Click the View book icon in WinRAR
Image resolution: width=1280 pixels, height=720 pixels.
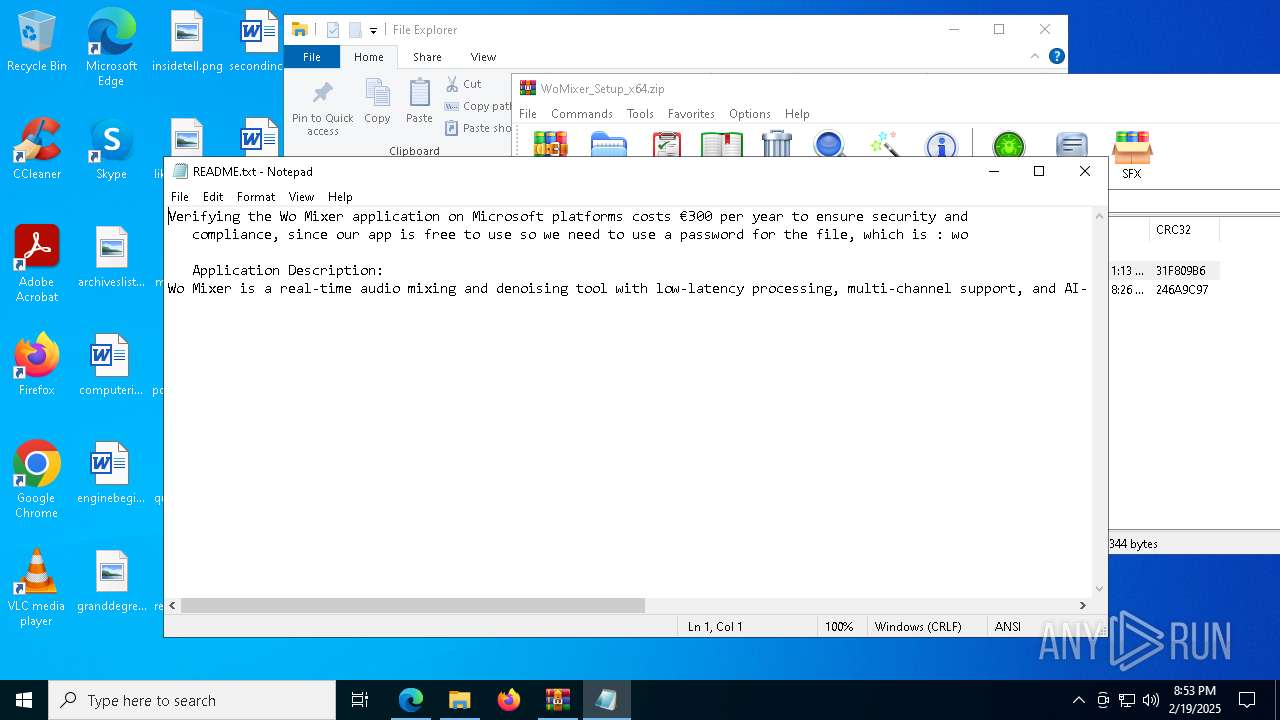tap(721, 144)
